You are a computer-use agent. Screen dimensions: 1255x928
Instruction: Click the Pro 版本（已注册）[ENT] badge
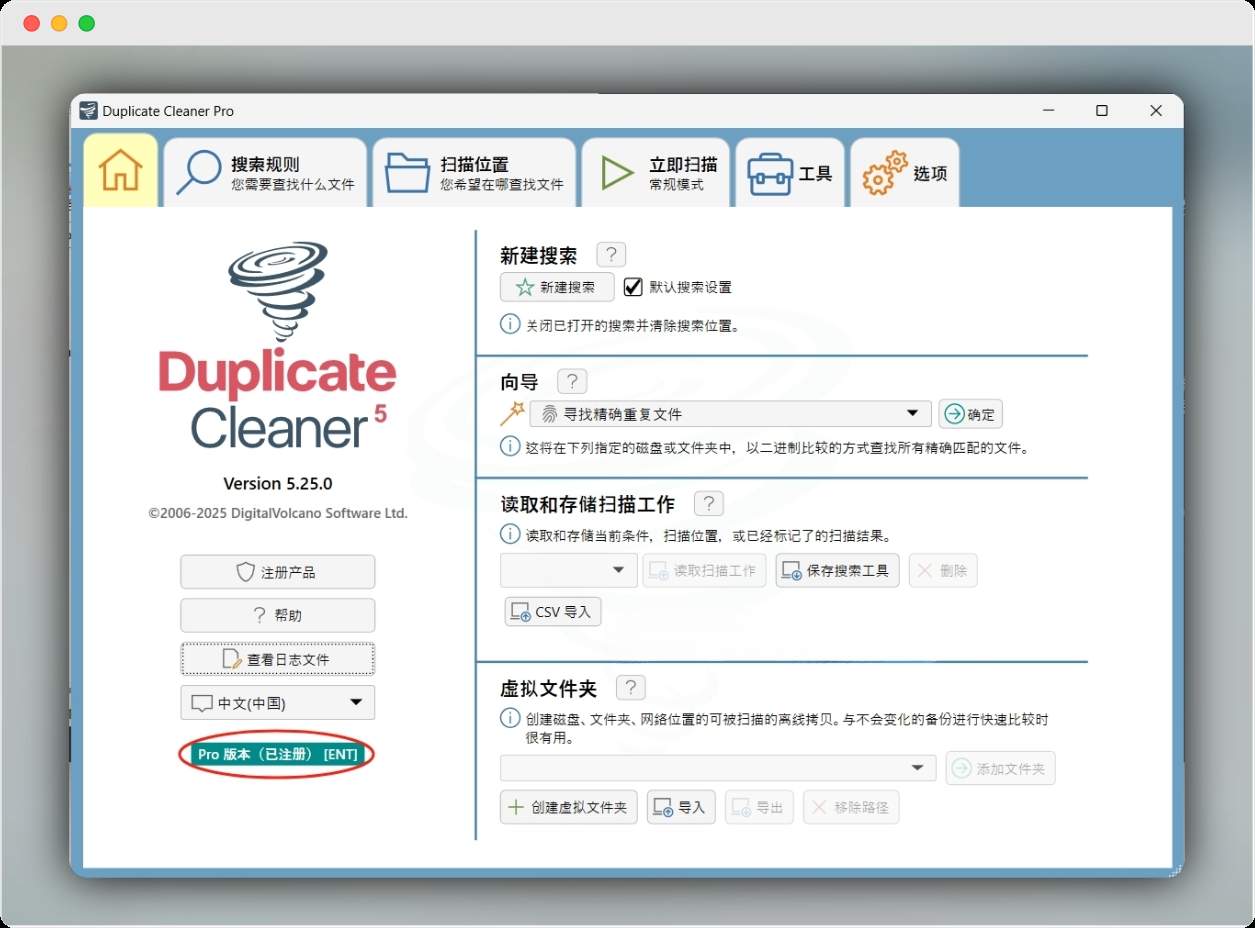(x=277, y=754)
